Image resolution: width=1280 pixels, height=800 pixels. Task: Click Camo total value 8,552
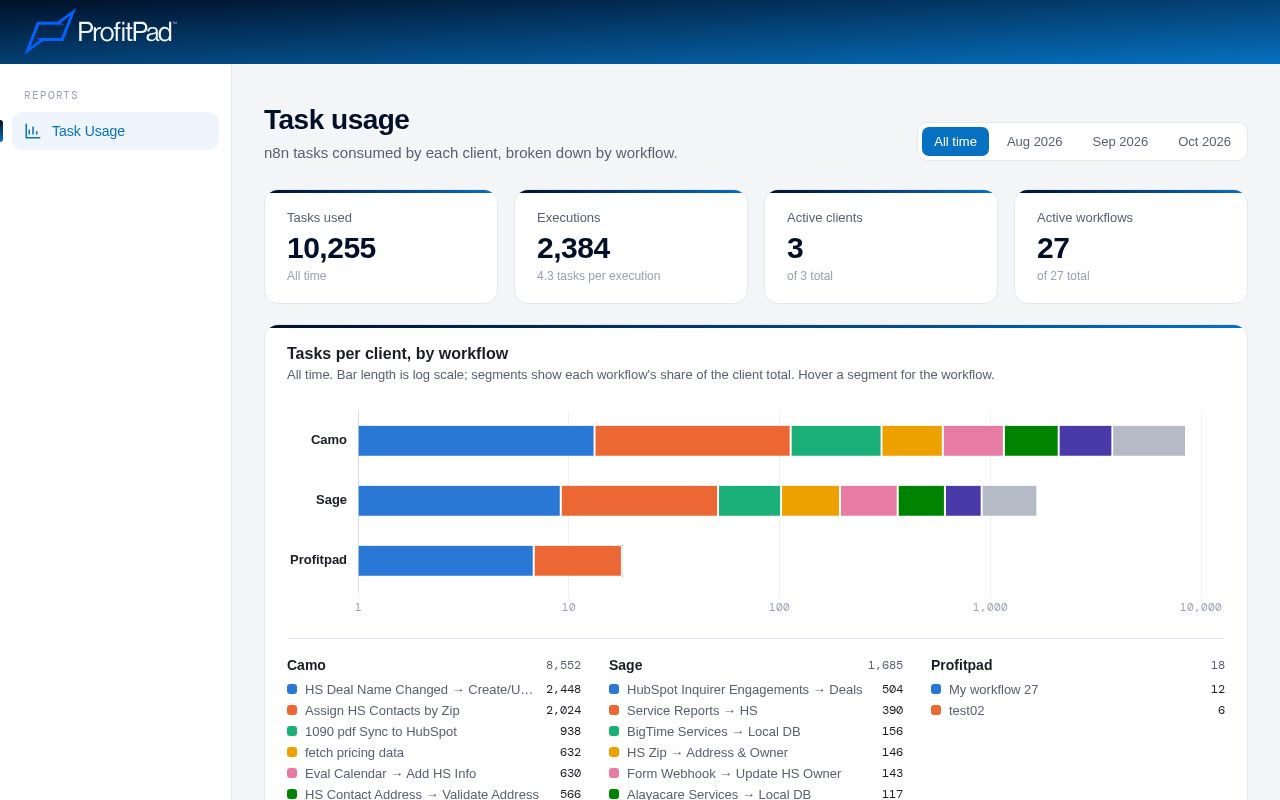[563, 665]
